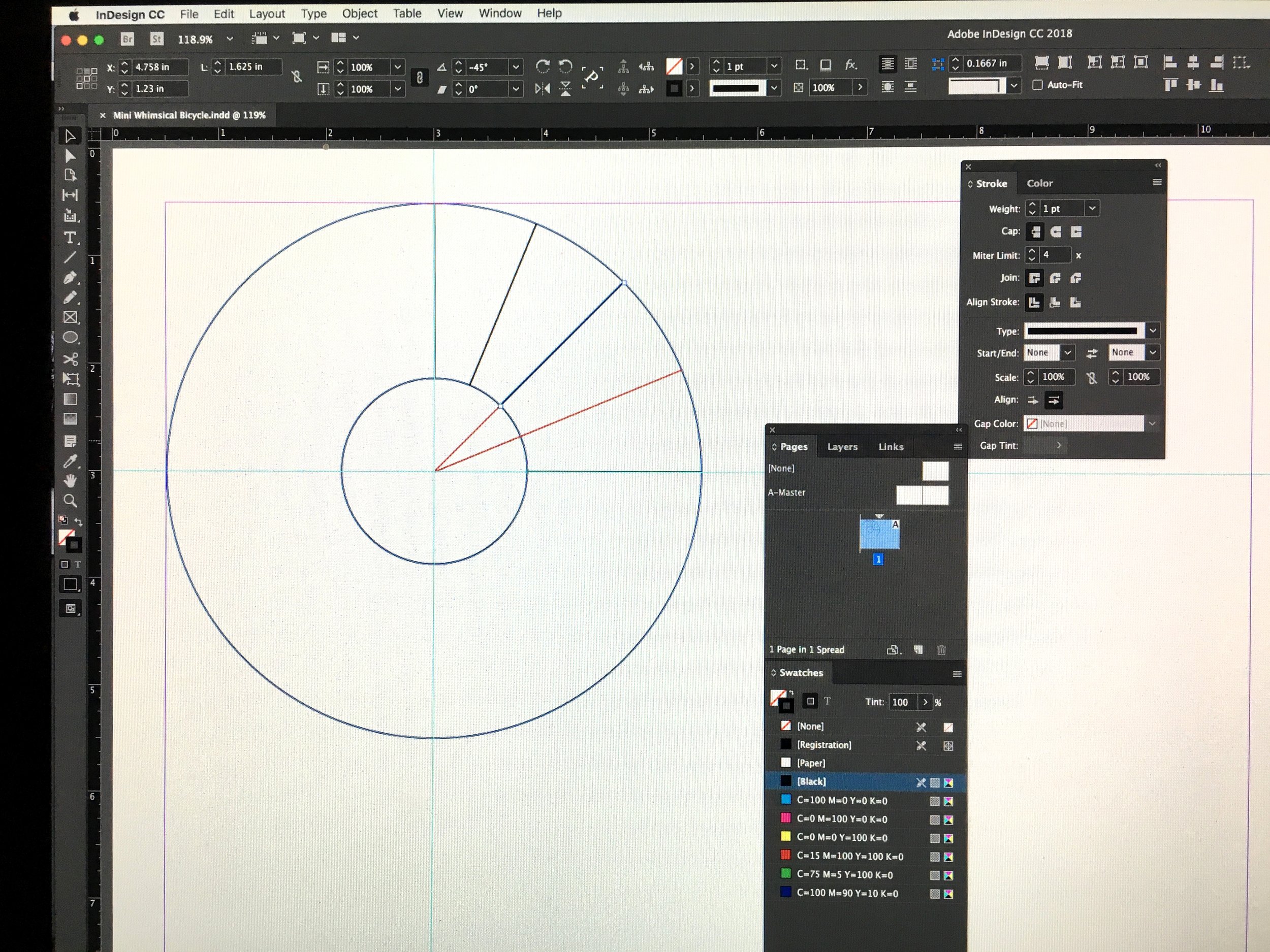Open the File menu
Screen dimensions: 1270x952
[189, 14]
